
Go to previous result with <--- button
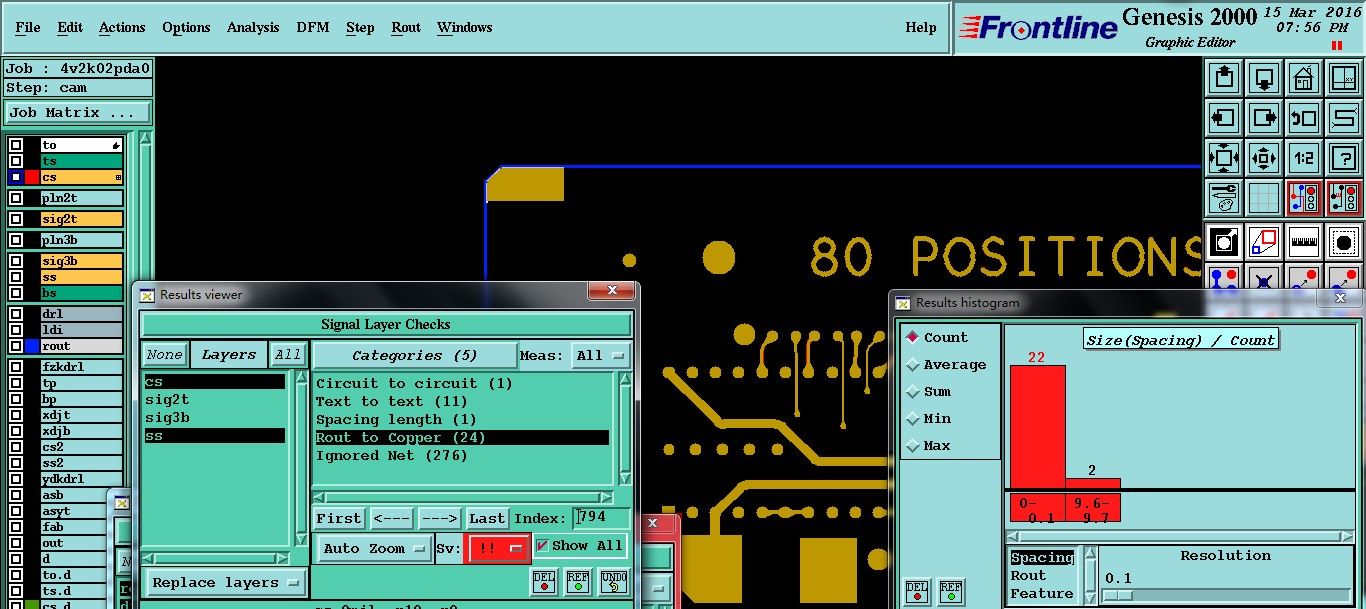(x=391, y=518)
